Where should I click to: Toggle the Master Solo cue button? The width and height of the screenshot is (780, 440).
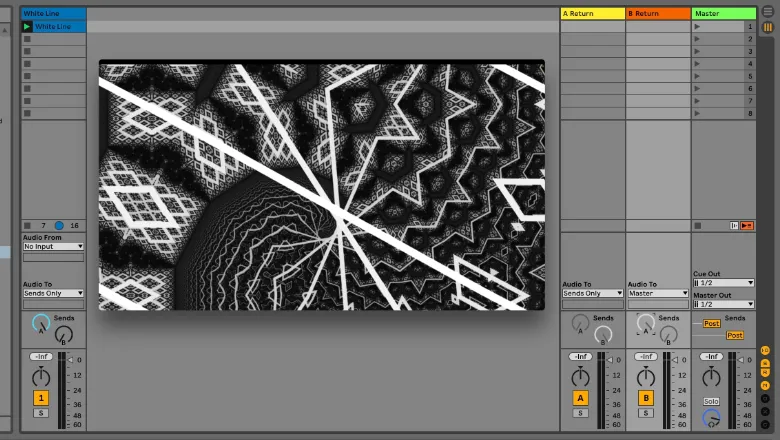coord(711,401)
